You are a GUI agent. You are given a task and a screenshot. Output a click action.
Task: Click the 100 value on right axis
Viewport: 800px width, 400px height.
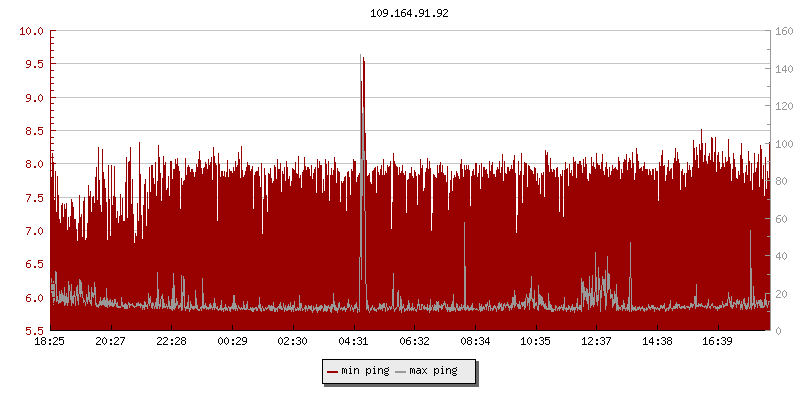pos(783,143)
